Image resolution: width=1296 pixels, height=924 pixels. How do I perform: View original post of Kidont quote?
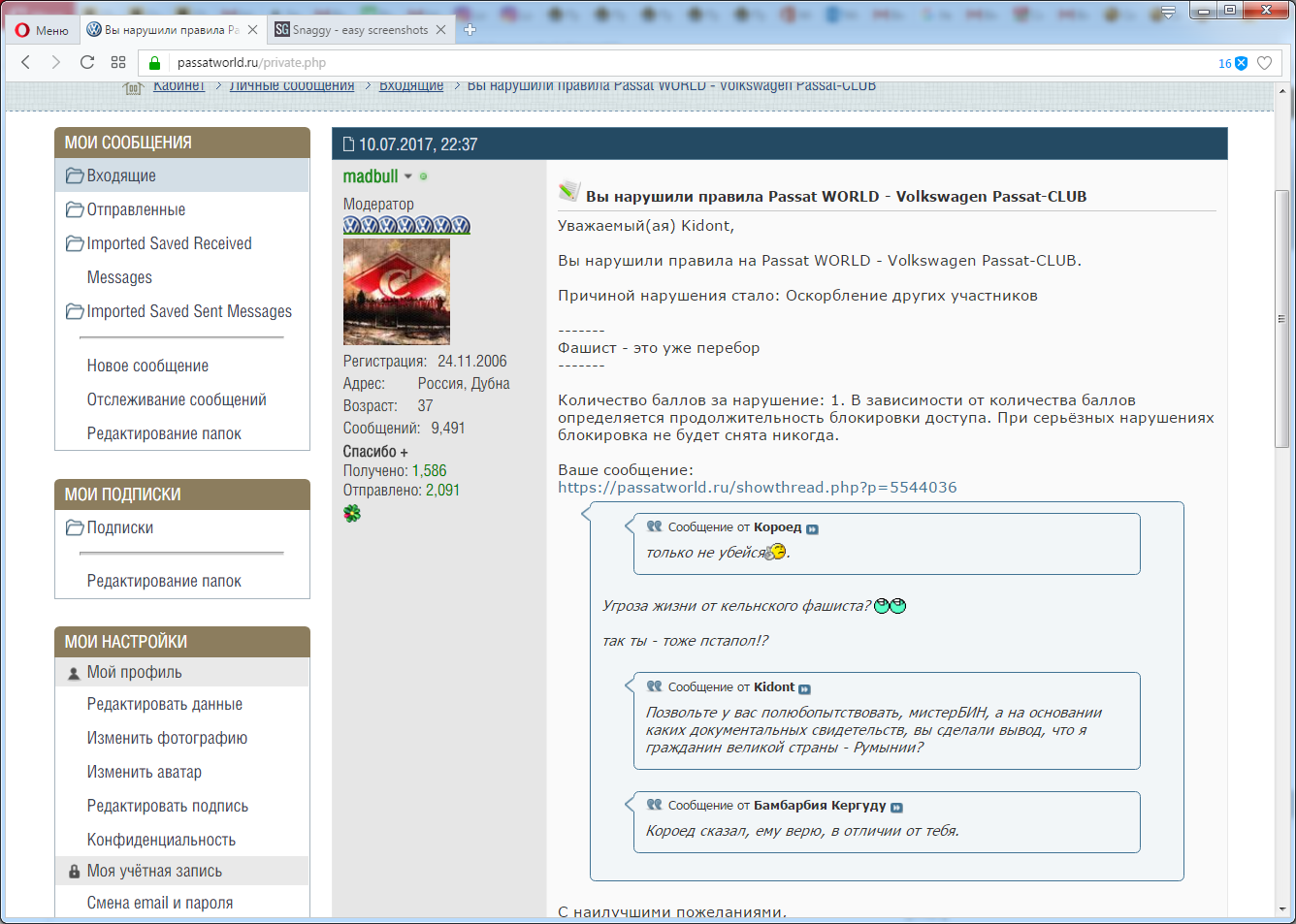[805, 688]
